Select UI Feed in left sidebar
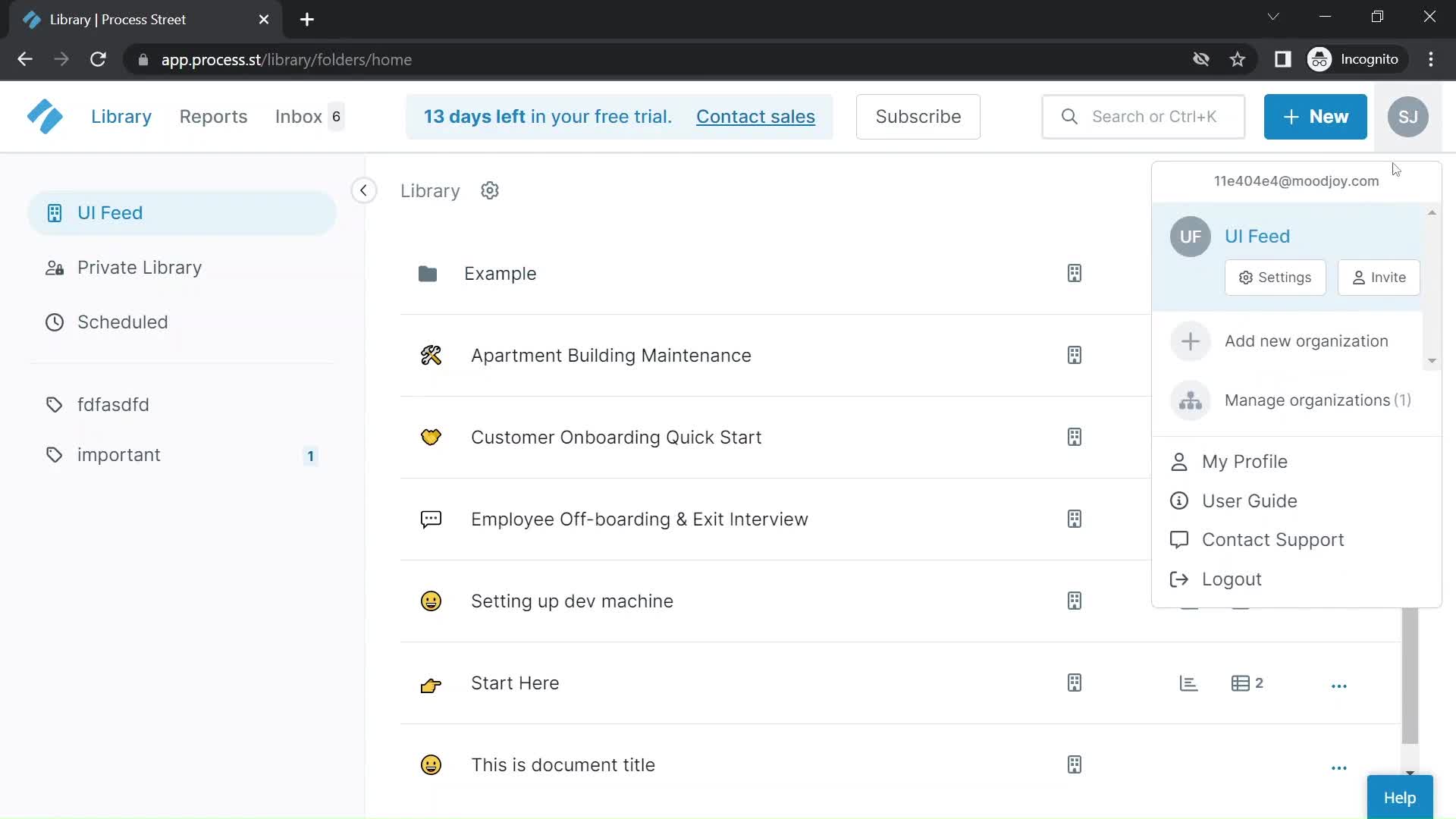1456x819 pixels. (182, 213)
